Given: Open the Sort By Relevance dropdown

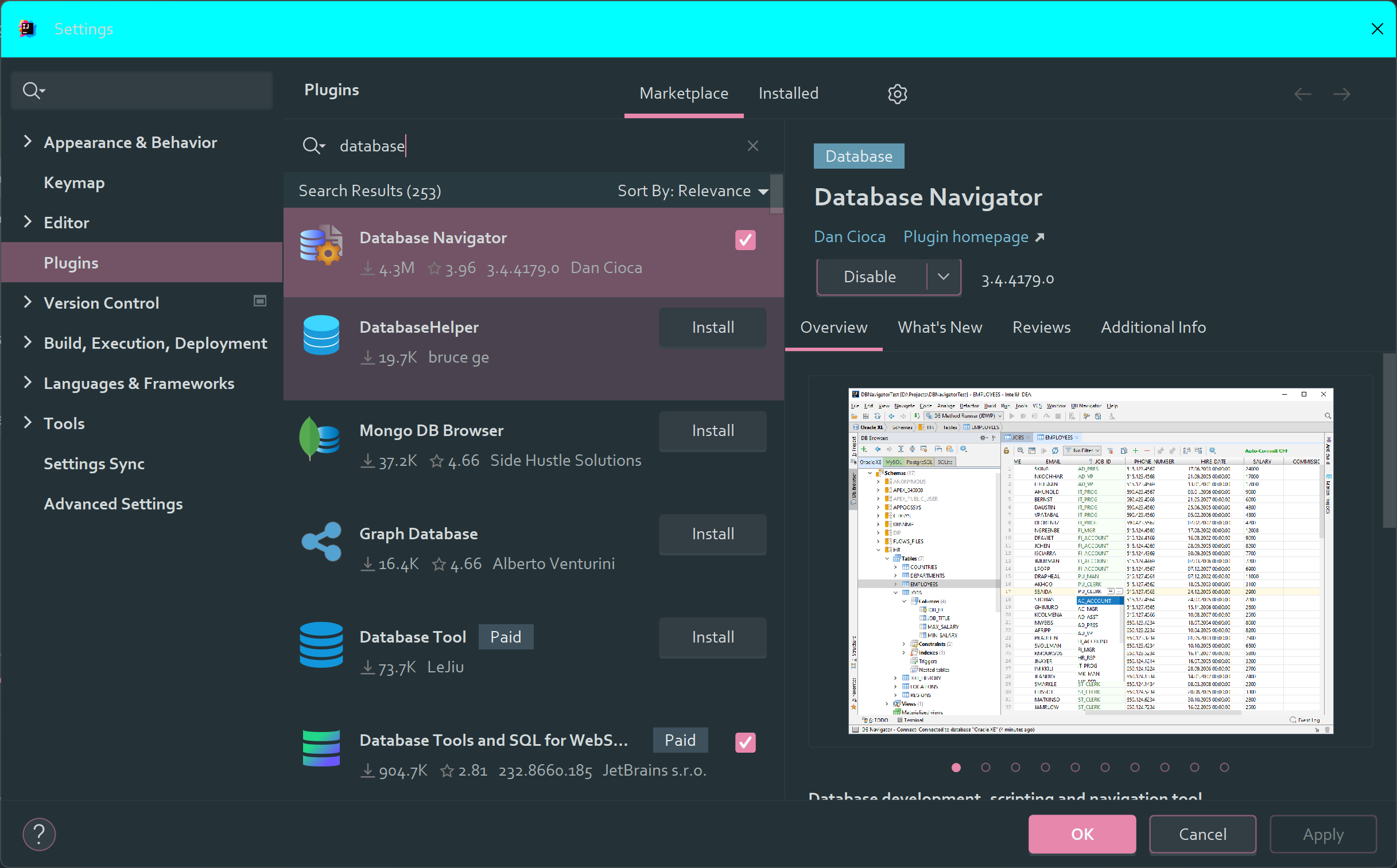Looking at the screenshot, I should (x=692, y=191).
